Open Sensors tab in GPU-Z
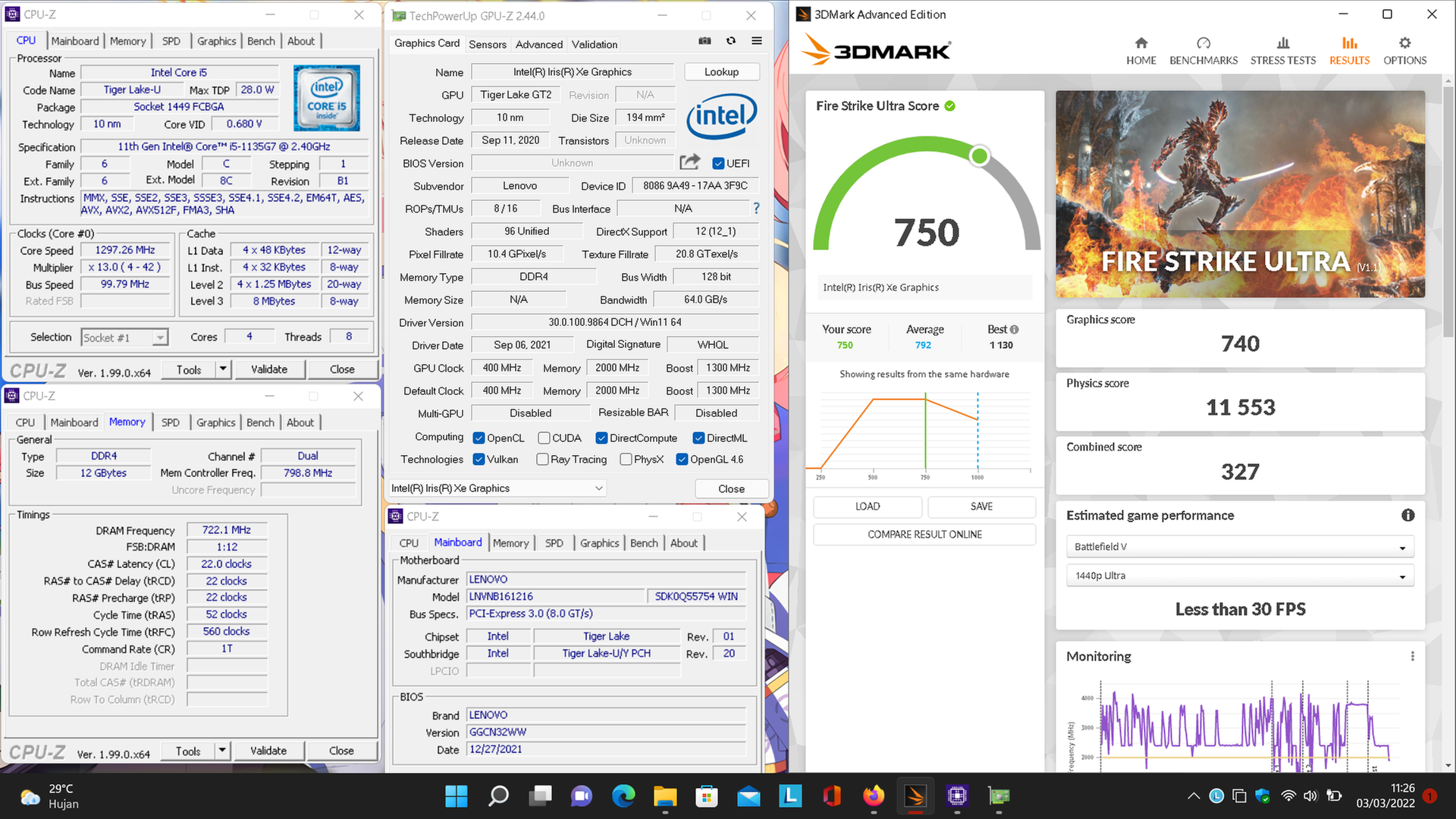The width and height of the screenshot is (1456, 819). (x=488, y=44)
